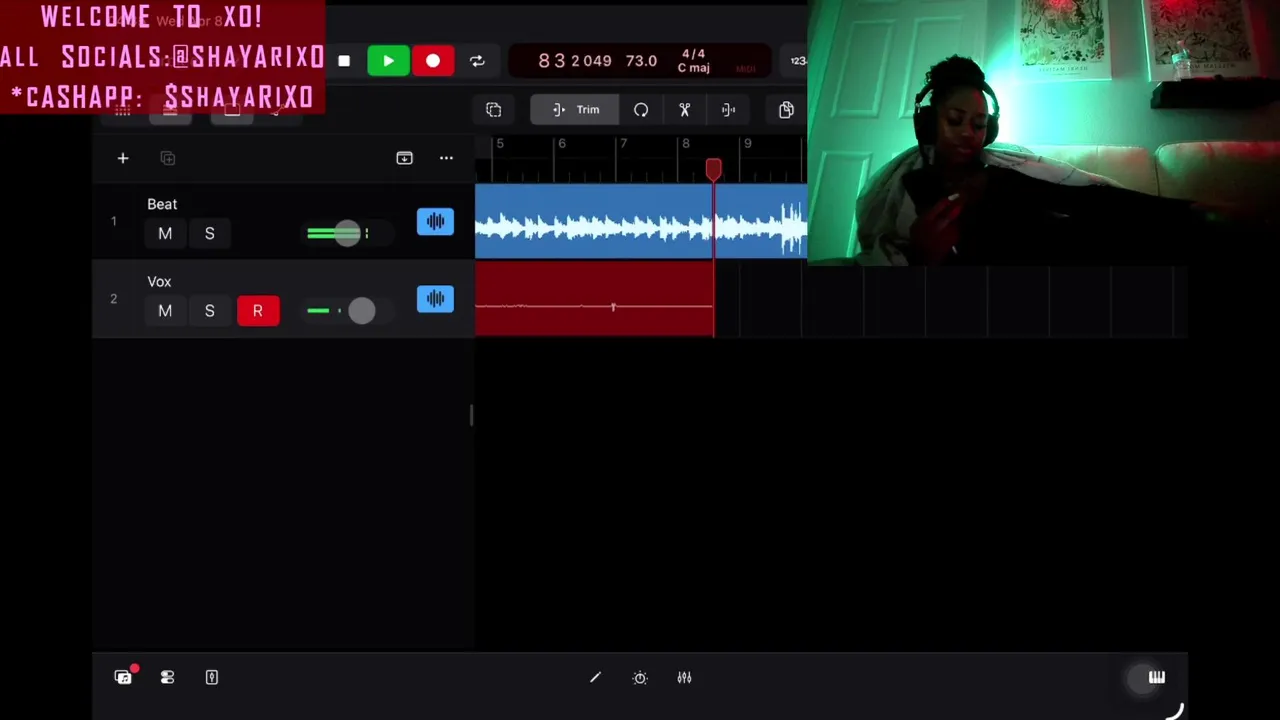The height and width of the screenshot is (720, 1280).
Task: Start playback with the green play button
Action: 388,61
